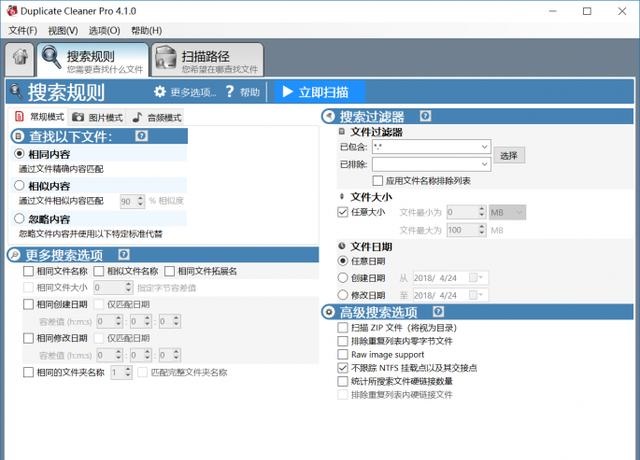
Task: Click the folder scan icon on 扫描路径 tab
Action: (x=166, y=58)
